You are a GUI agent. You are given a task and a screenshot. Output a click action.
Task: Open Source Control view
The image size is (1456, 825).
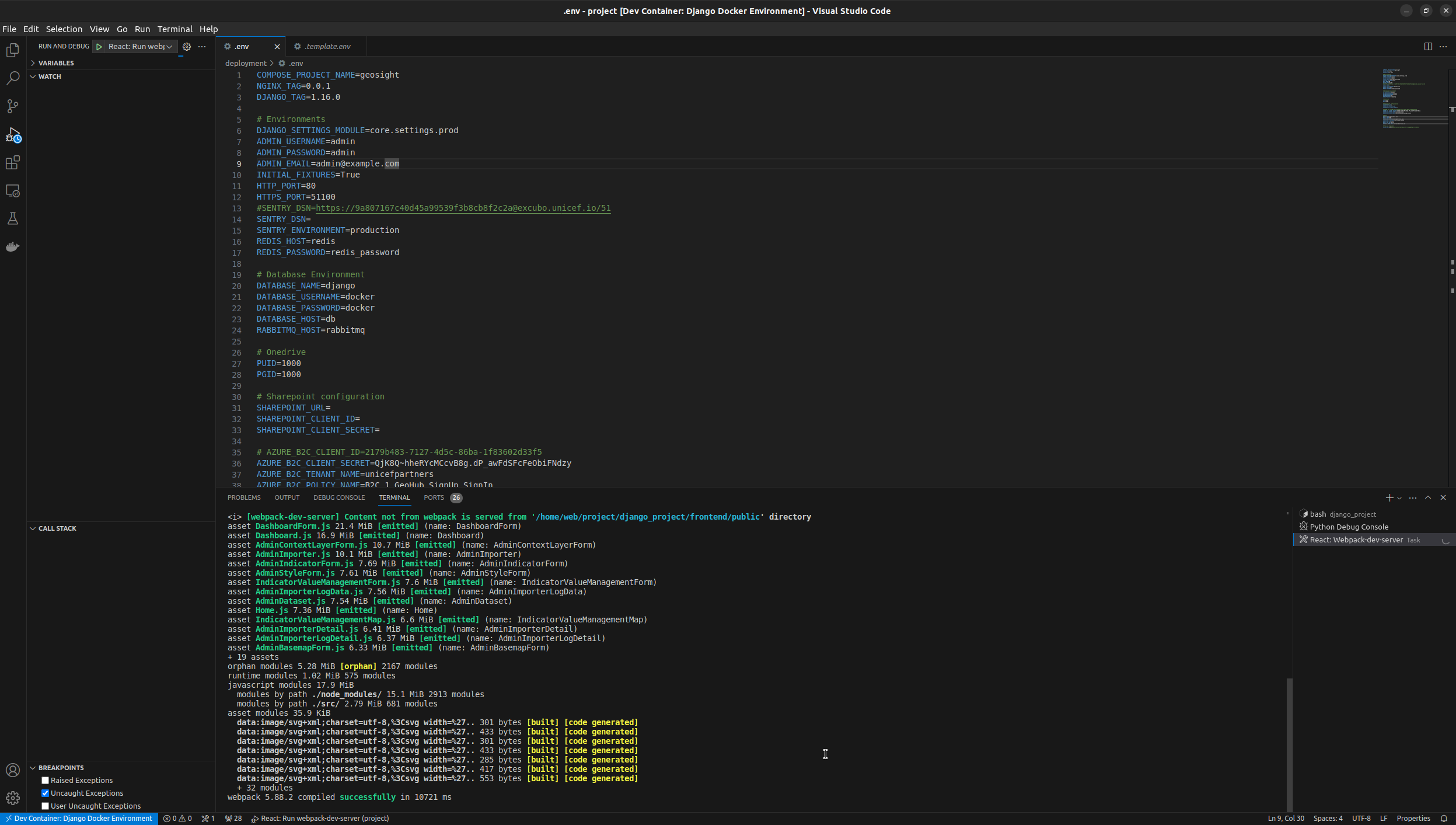(13, 106)
